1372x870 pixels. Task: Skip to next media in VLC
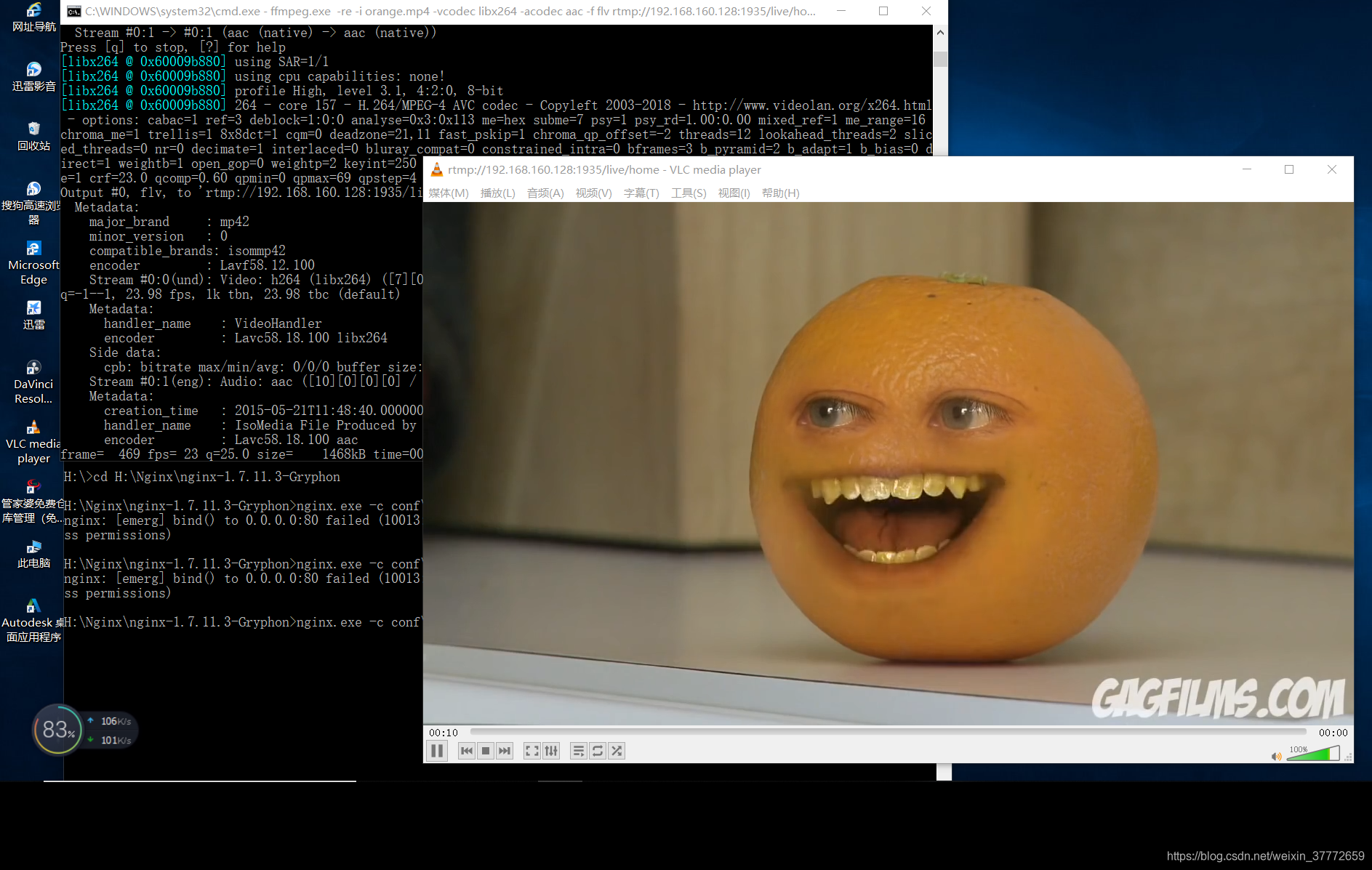pos(505,751)
